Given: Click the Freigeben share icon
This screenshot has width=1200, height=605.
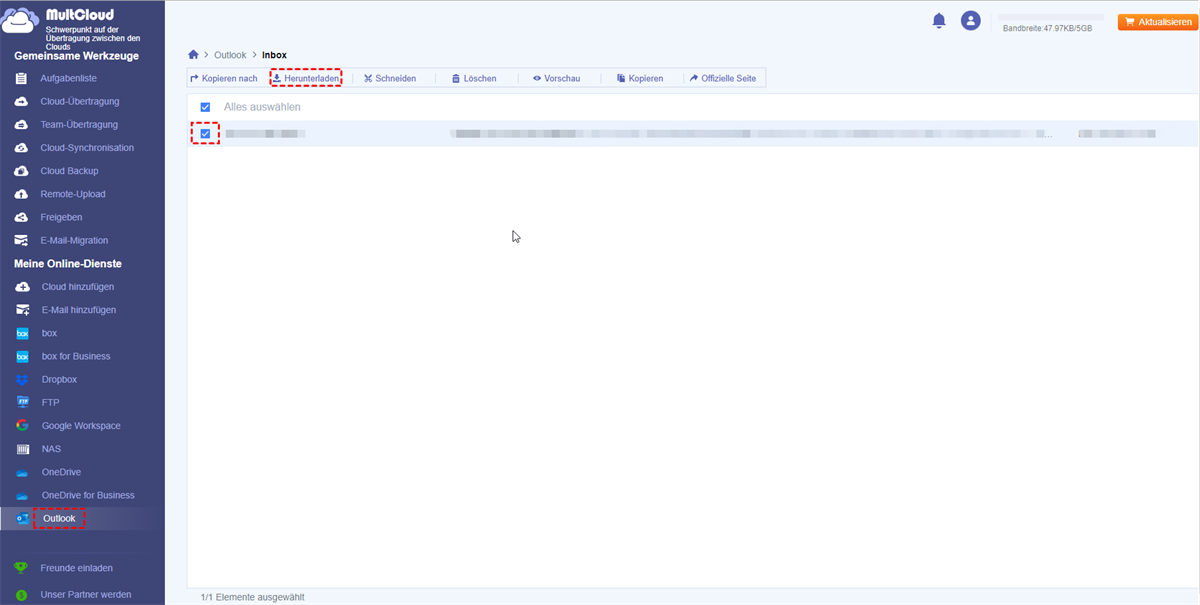Looking at the screenshot, I should 21,217.
